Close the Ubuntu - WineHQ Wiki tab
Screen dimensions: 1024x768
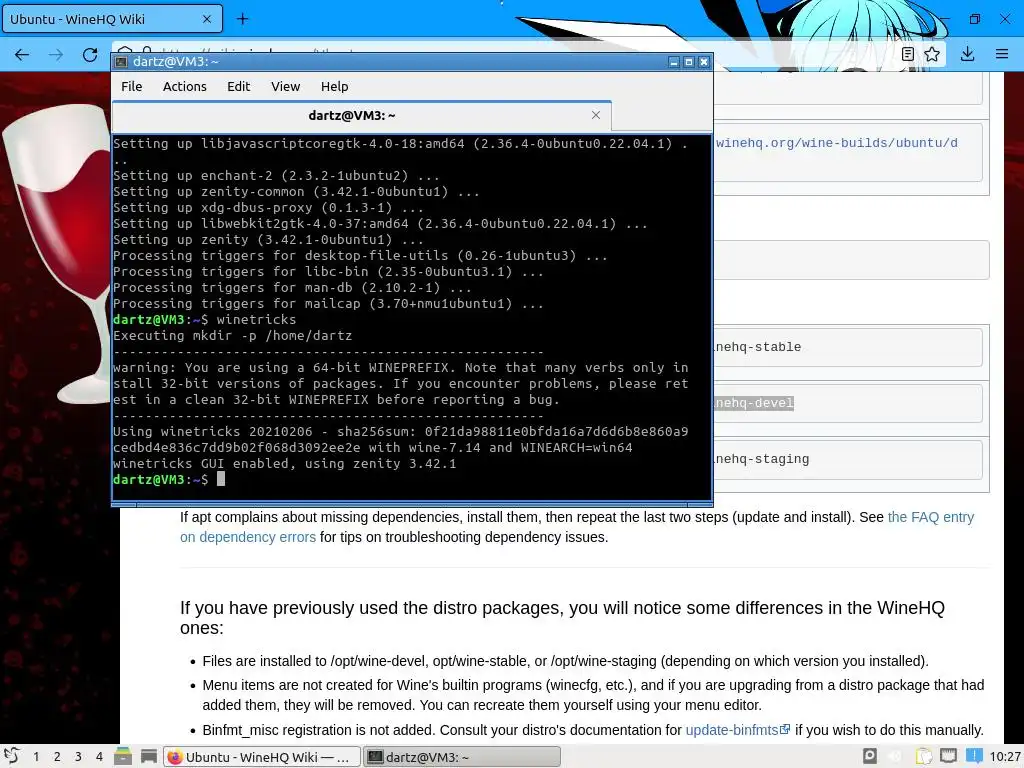tap(207, 19)
